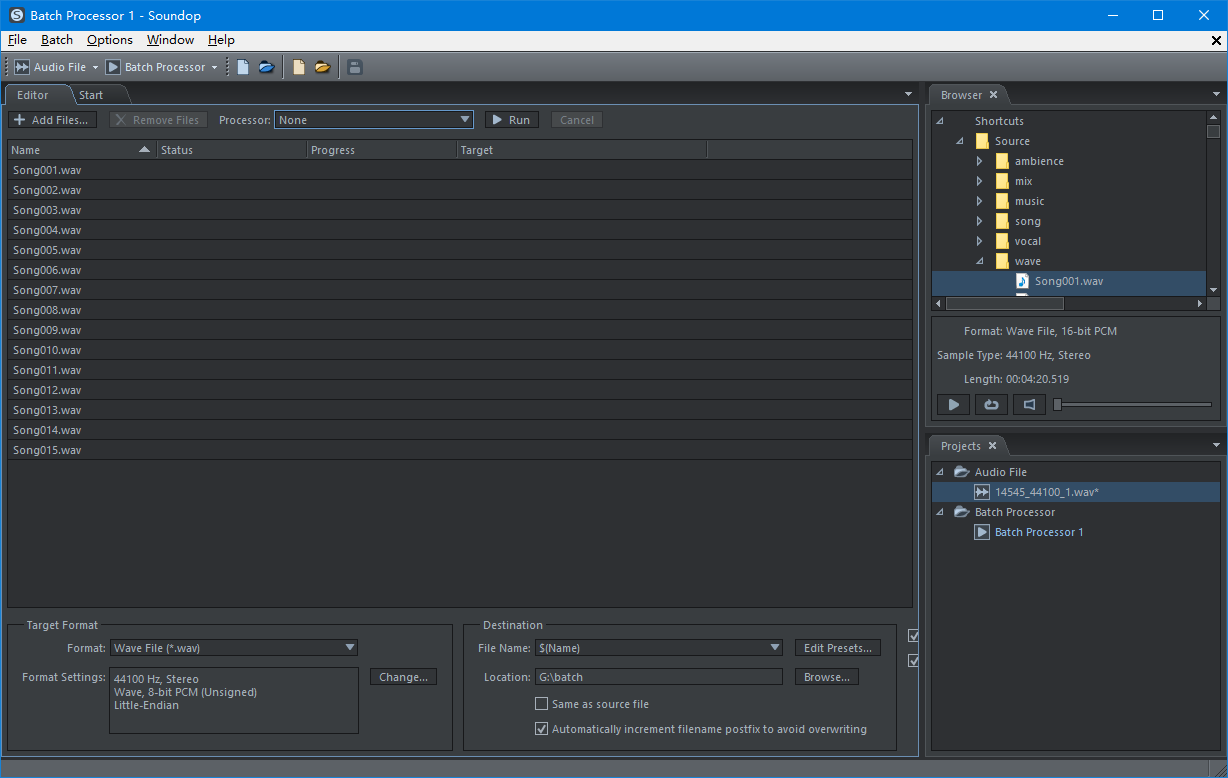This screenshot has width=1228, height=778.
Task: Click the Edit Presets button
Action: pyautogui.click(x=837, y=648)
